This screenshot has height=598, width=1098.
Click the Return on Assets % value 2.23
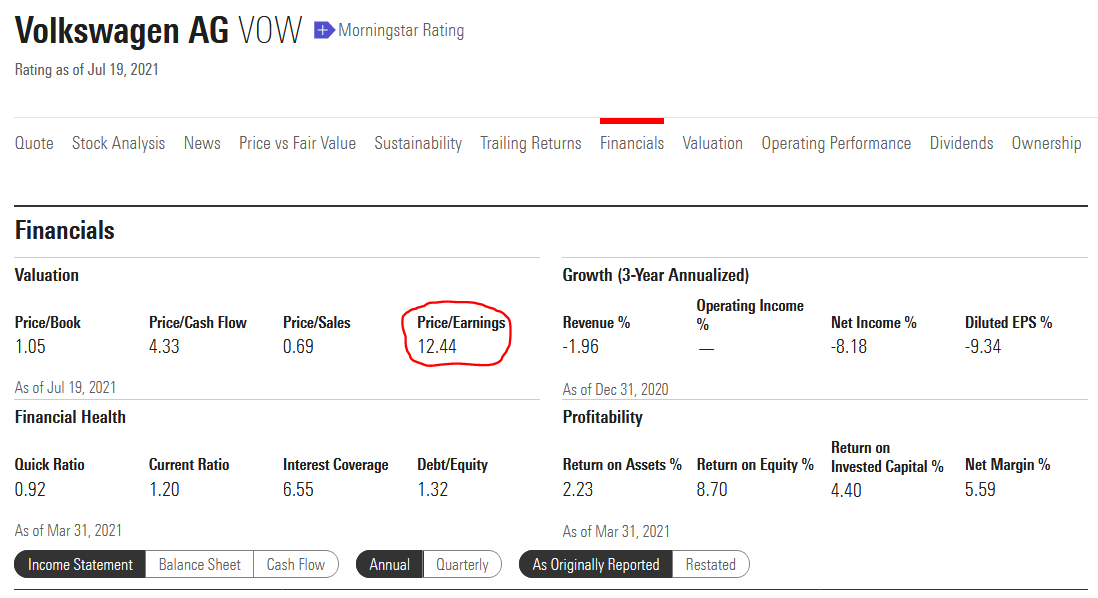click(578, 489)
